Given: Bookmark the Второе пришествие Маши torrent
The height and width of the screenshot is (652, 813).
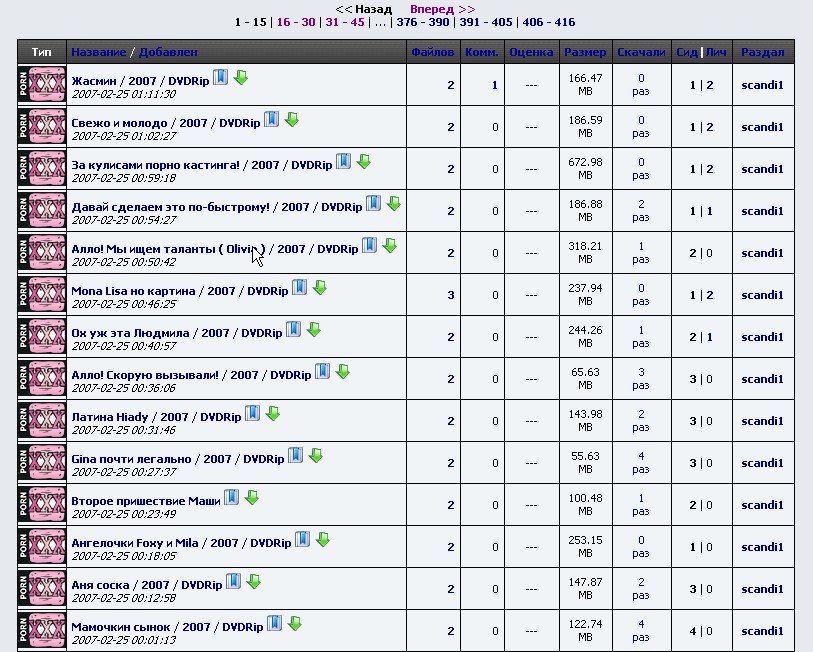Looking at the screenshot, I should pos(232,497).
